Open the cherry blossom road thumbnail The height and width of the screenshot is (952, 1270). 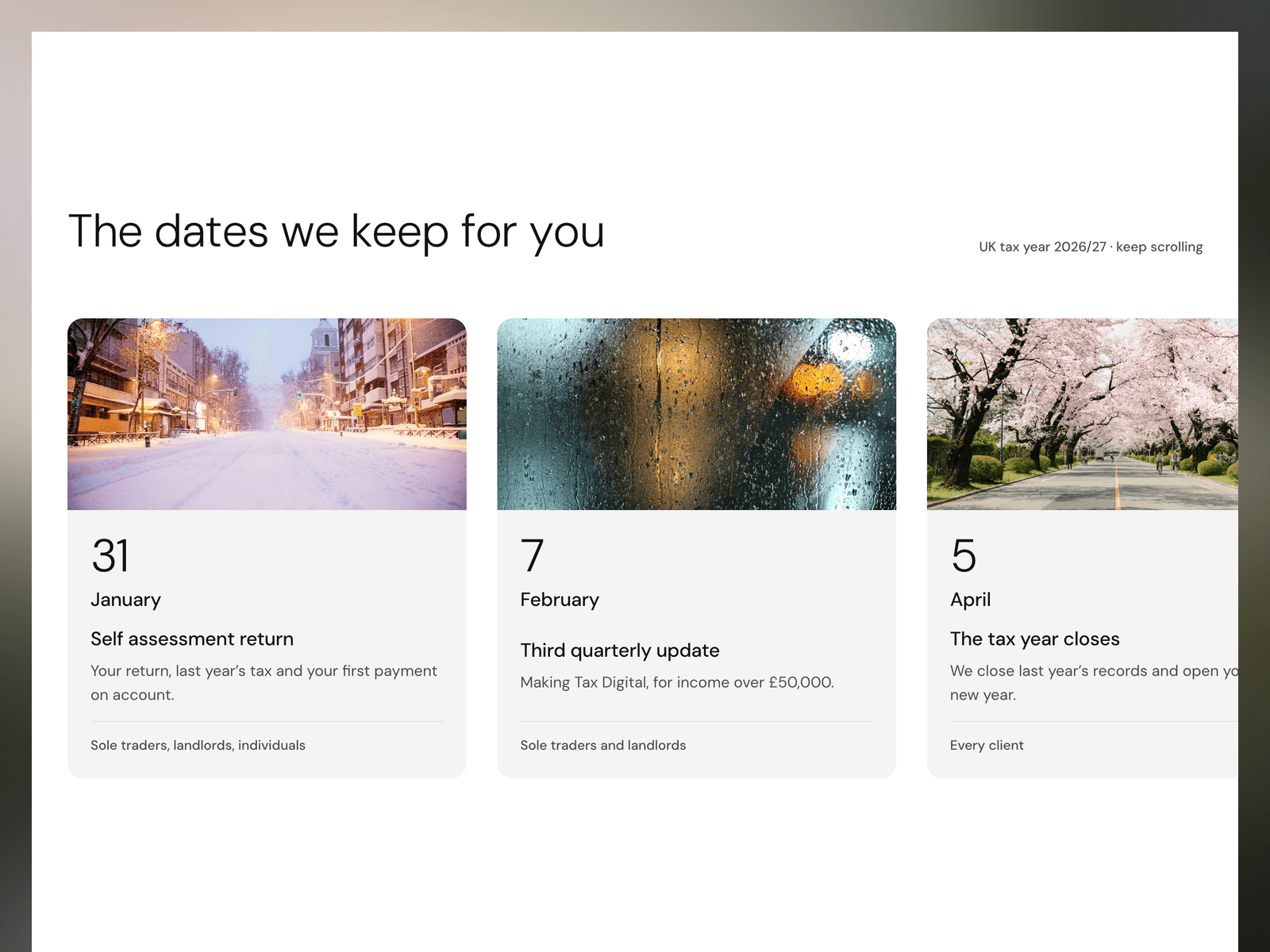pos(1083,414)
